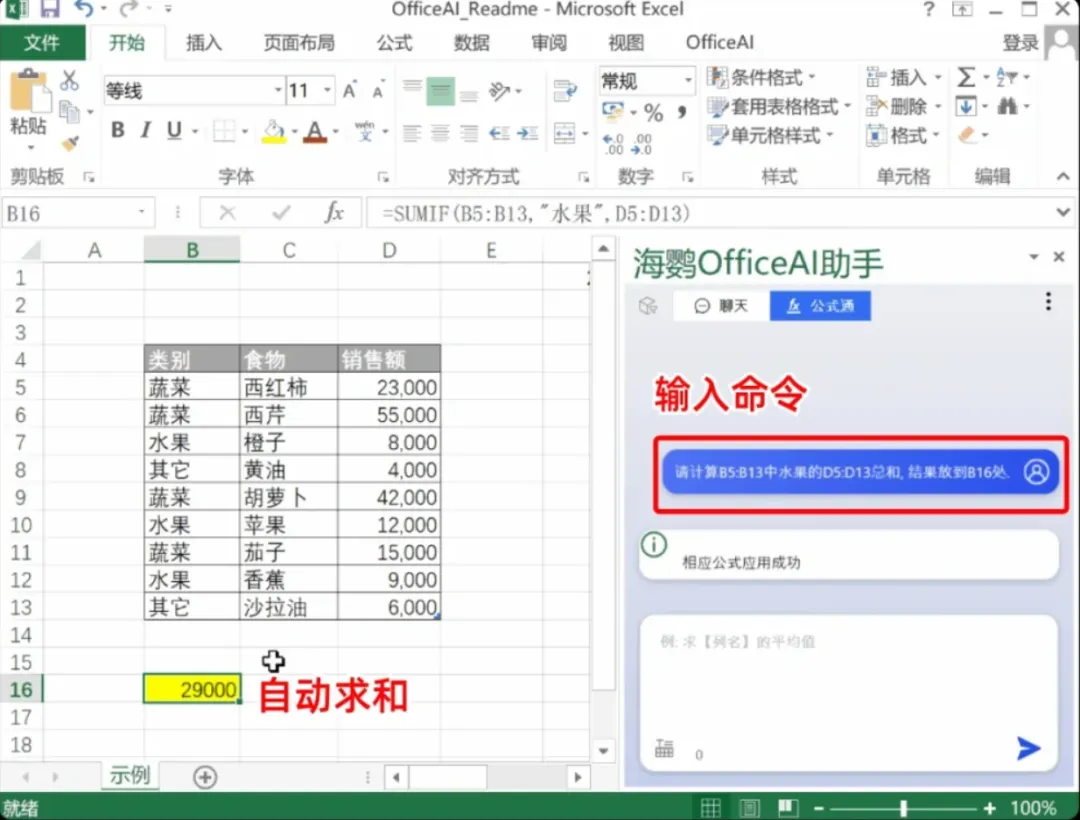Decrease font size with small A

(x=377, y=92)
